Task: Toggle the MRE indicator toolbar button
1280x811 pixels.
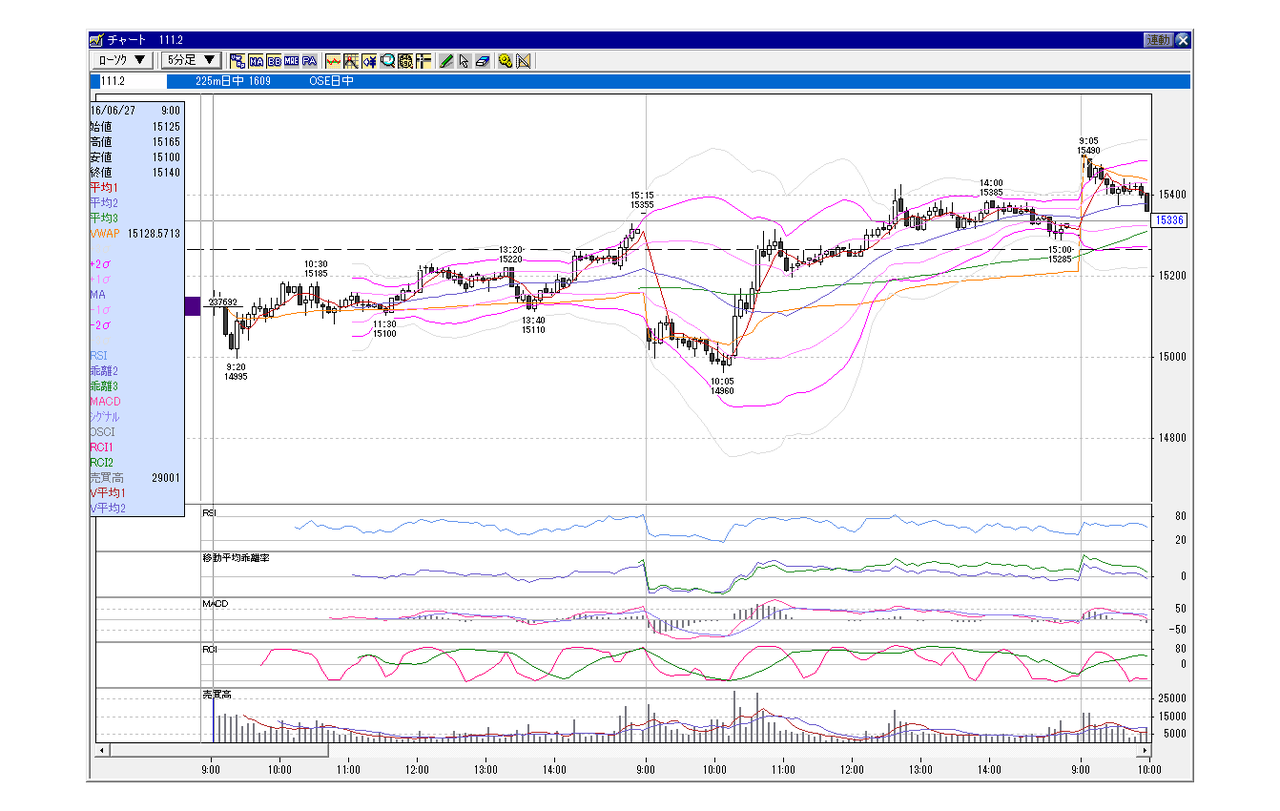Action: [x=291, y=60]
